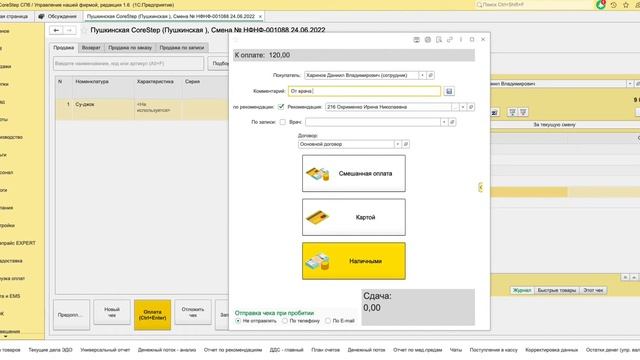Open favorites star icon in top bar
The height and width of the screenshot is (360, 640).
click(626, 5)
